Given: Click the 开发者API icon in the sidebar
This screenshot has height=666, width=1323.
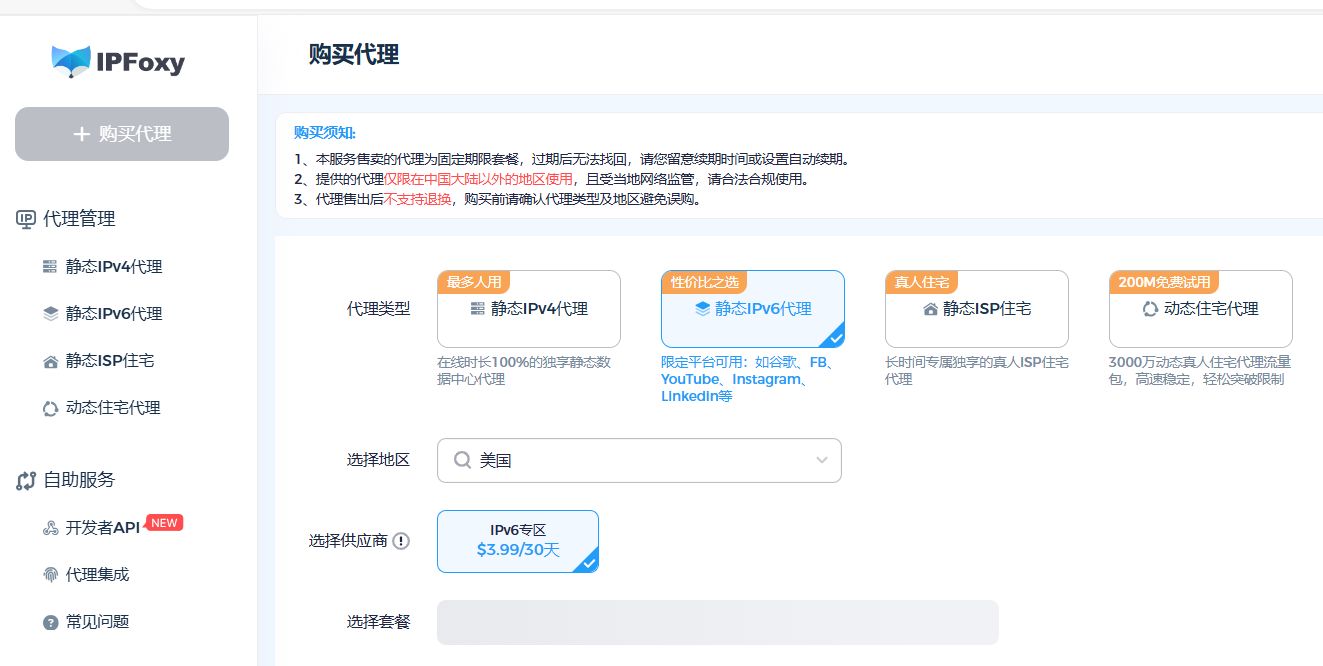Looking at the screenshot, I should pos(50,528).
